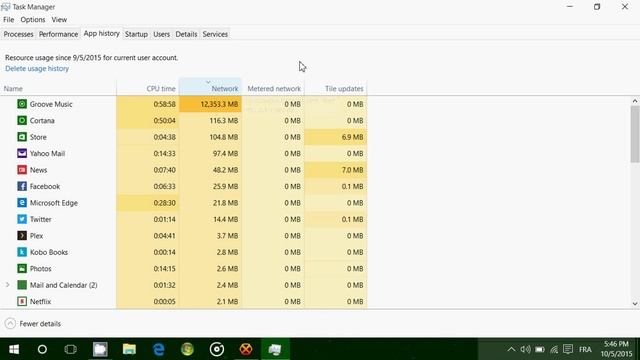Viewport: 640px width, 360px height.
Task: Switch to the Users tab
Action: click(x=162, y=34)
